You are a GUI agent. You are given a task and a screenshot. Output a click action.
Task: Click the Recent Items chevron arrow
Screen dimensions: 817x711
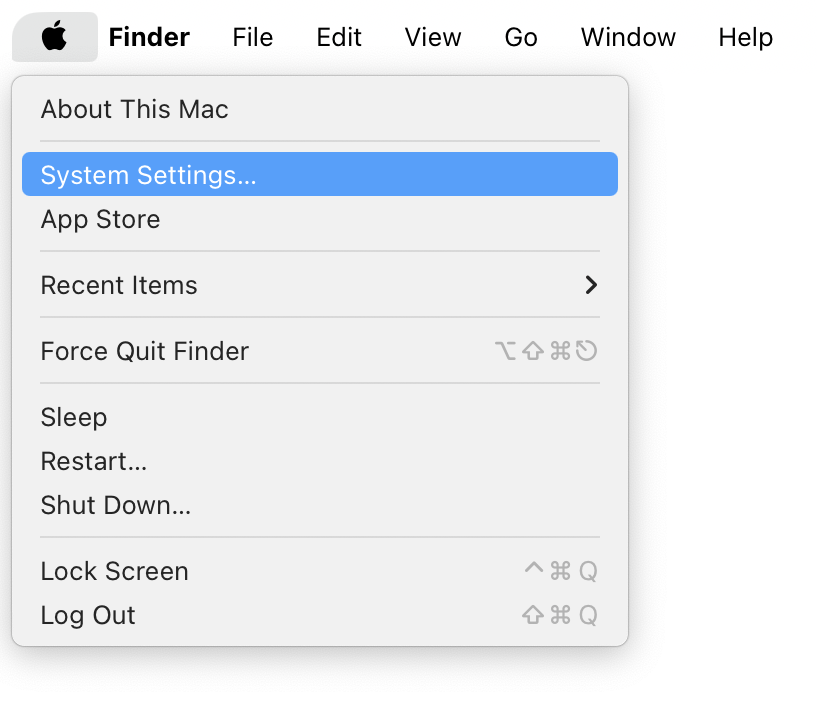[591, 285]
